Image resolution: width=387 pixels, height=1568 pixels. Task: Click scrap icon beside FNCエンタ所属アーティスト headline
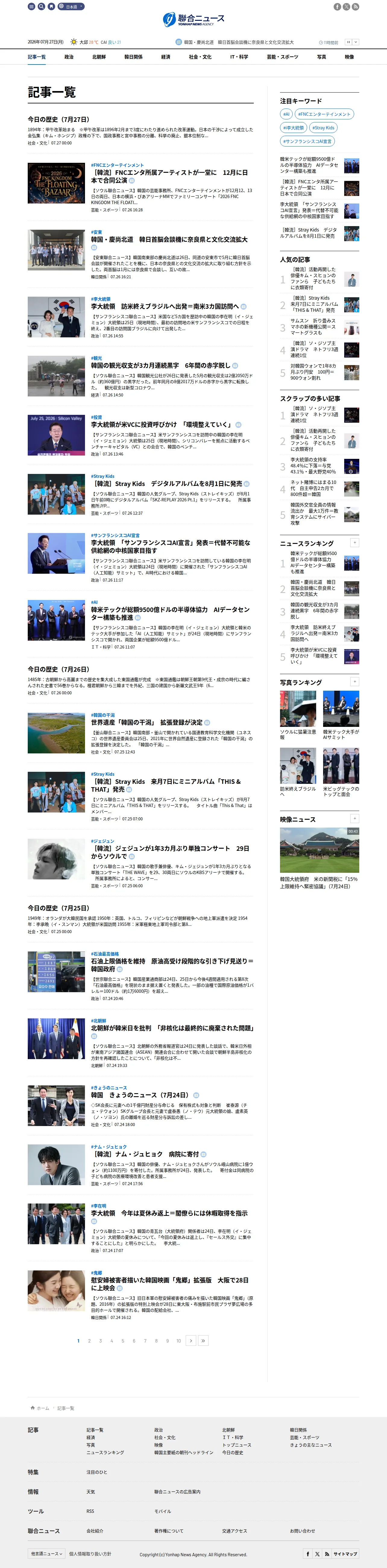pyautogui.click(x=131, y=181)
